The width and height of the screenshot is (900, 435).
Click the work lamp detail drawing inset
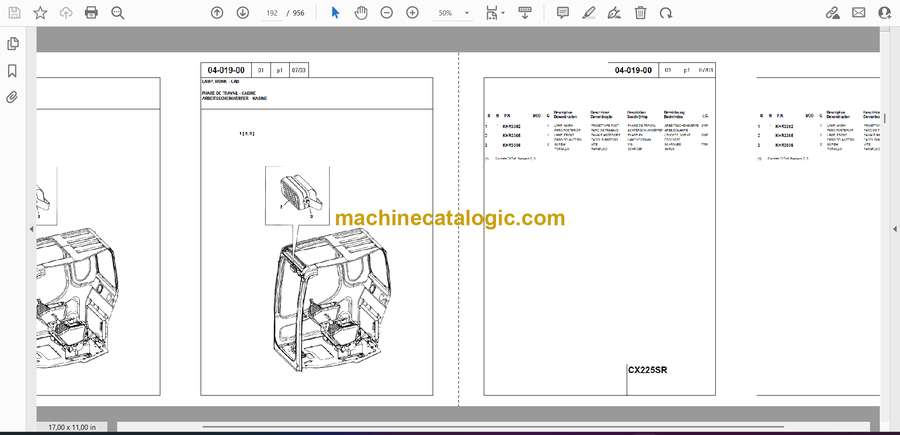297,196
